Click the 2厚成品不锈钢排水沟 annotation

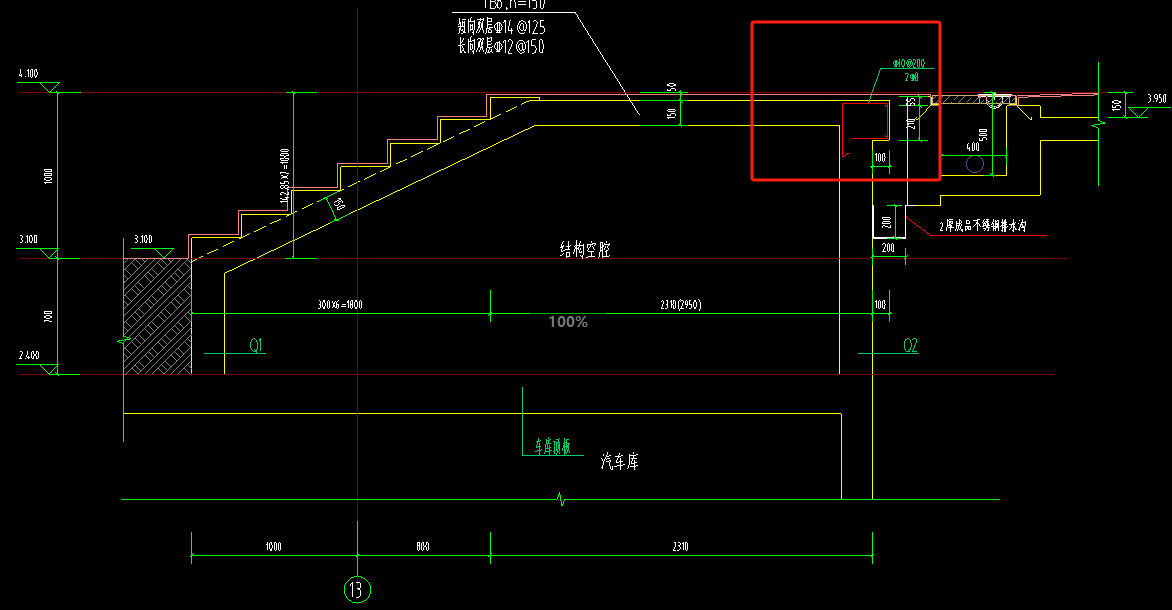[x=983, y=226]
